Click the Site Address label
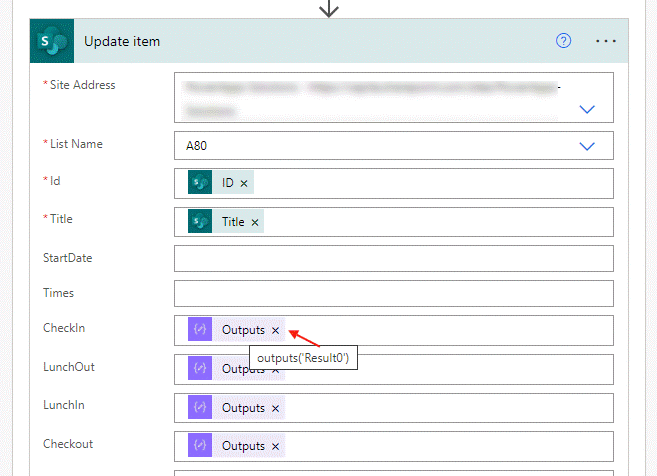This screenshot has height=476, width=657. [x=82, y=85]
